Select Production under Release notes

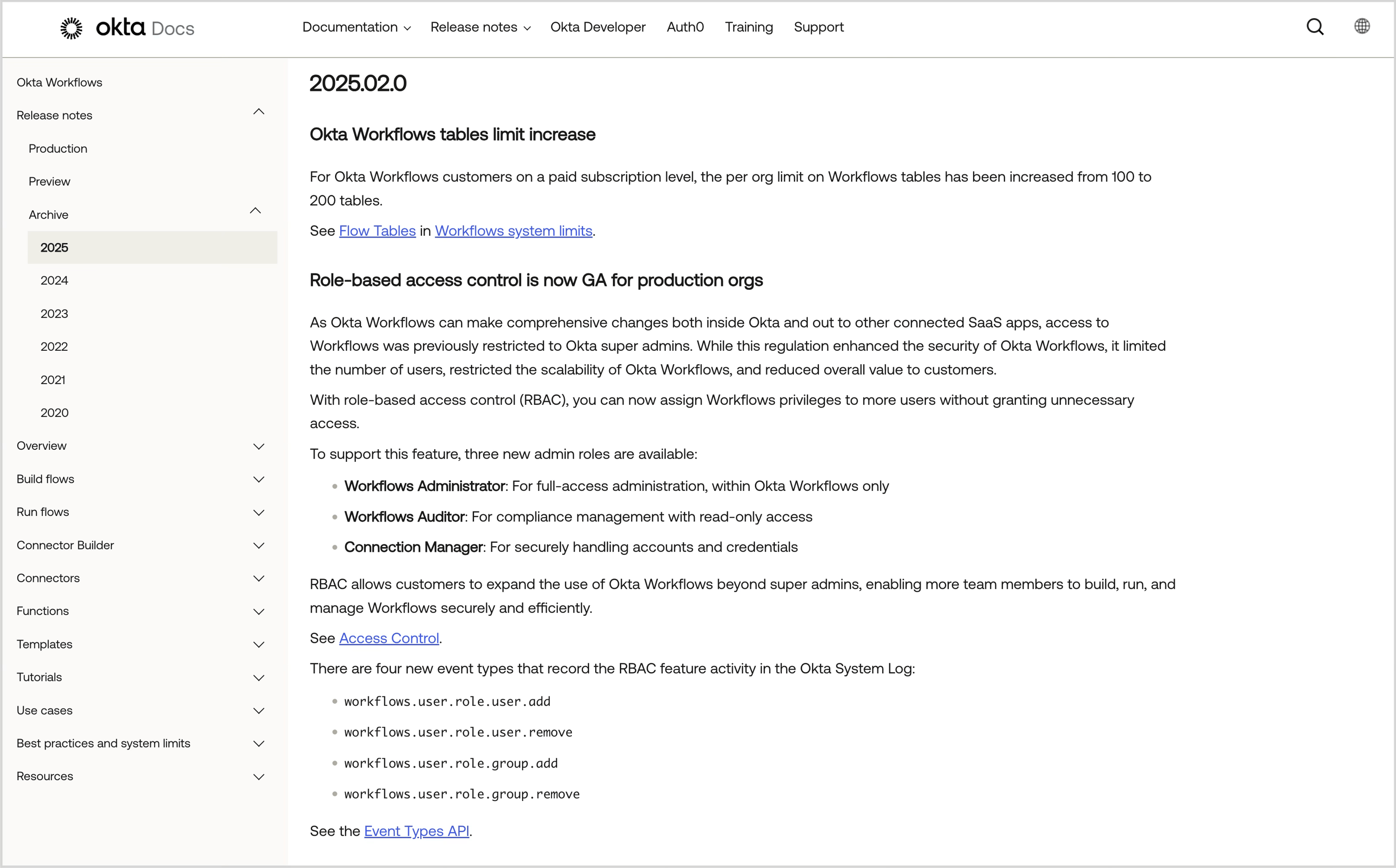pos(57,148)
